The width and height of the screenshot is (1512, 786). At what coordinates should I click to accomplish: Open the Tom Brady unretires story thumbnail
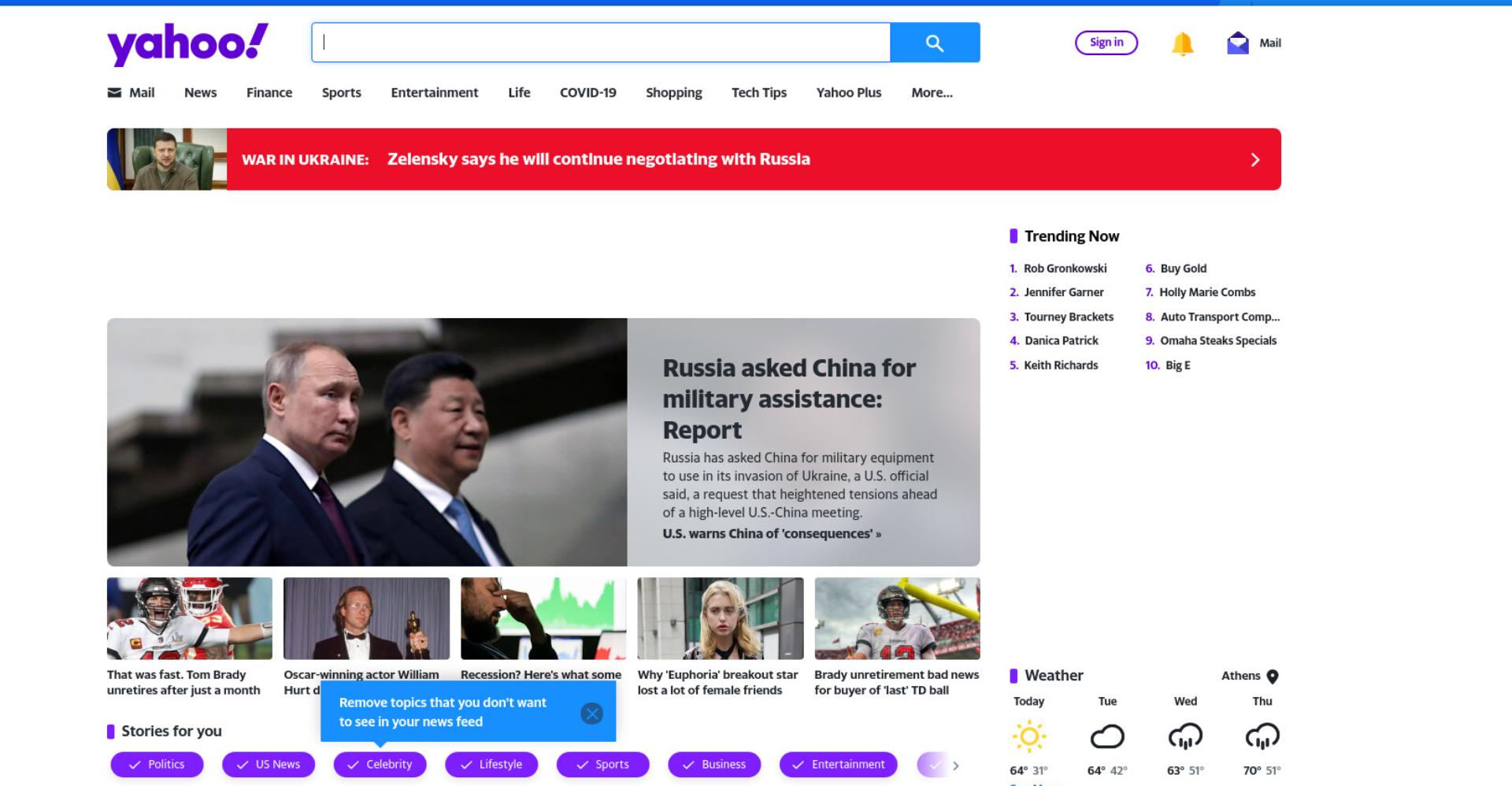[190, 618]
